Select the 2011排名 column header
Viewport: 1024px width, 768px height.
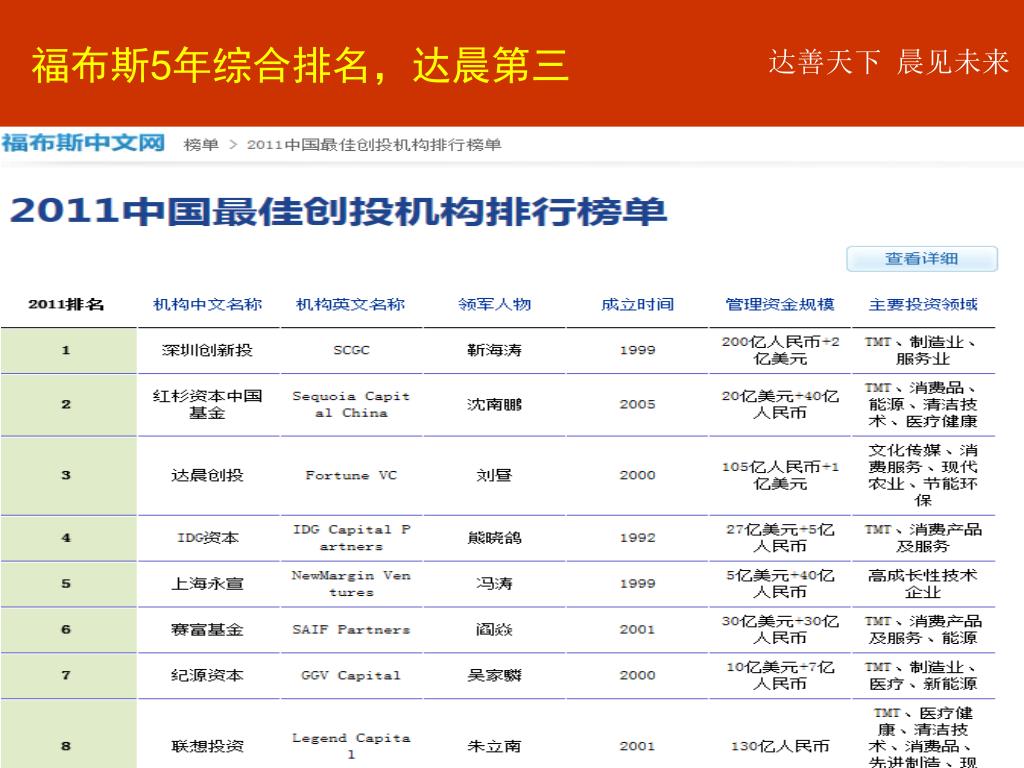tap(66, 304)
